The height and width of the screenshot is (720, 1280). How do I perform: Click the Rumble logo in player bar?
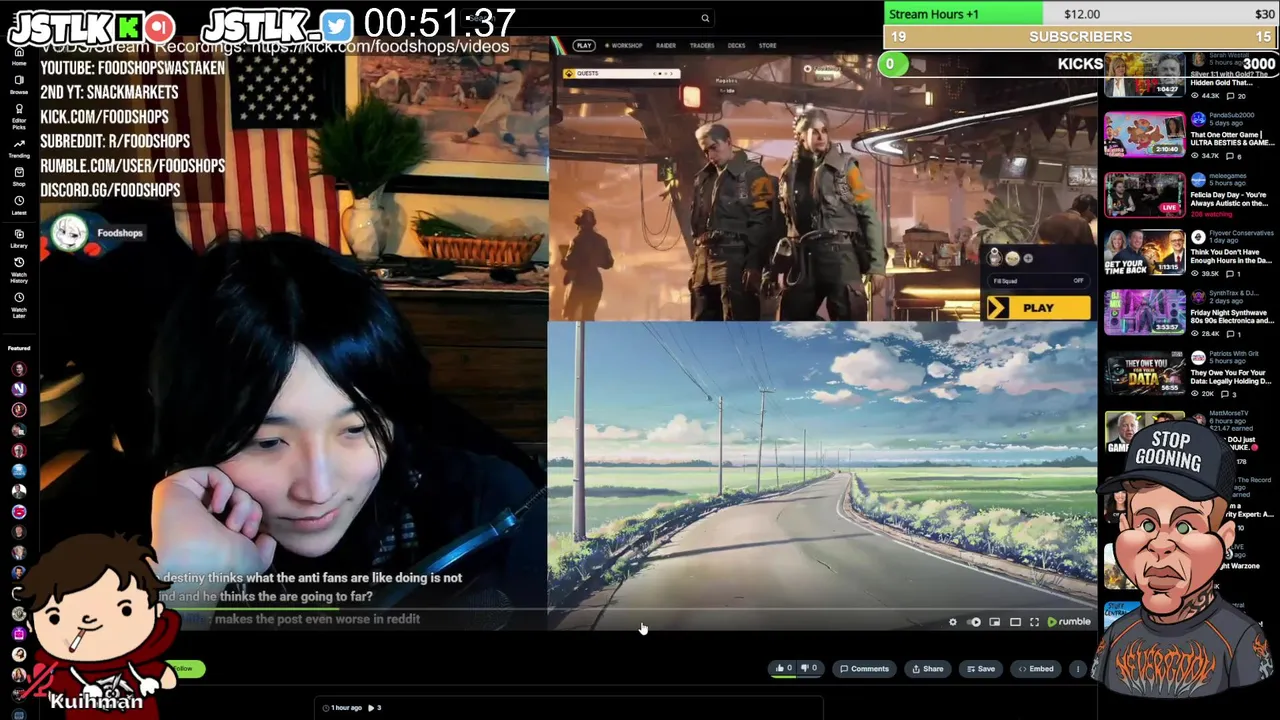point(1068,622)
